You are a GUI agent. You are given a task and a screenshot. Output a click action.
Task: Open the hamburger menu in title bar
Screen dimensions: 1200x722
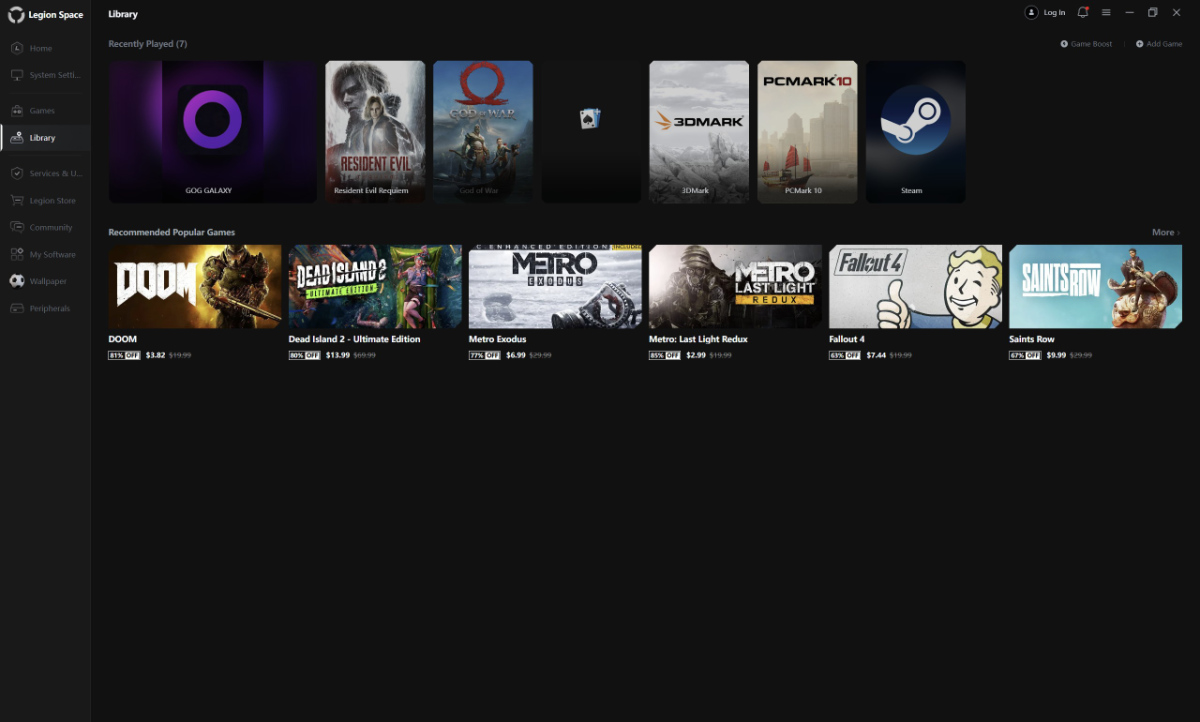tap(1106, 12)
